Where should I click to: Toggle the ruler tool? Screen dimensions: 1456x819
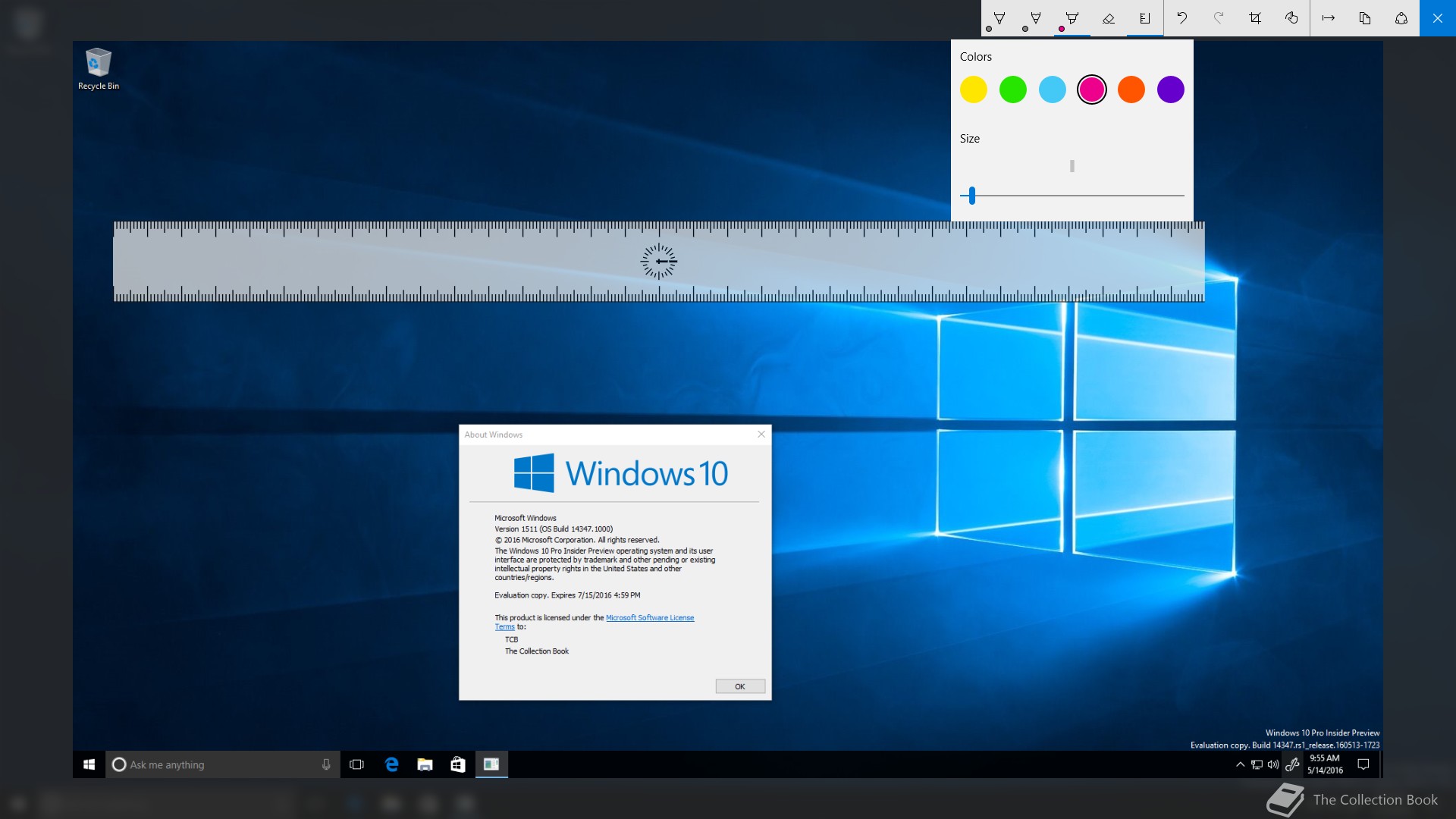(1145, 18)
